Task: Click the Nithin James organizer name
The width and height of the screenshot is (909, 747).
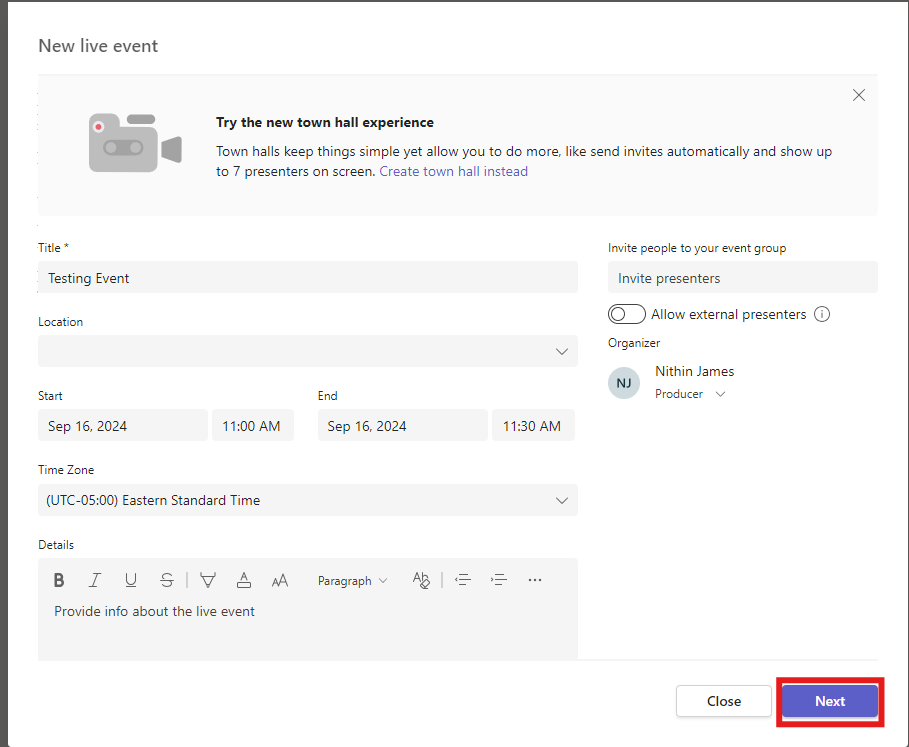Action: pos(695,371)
